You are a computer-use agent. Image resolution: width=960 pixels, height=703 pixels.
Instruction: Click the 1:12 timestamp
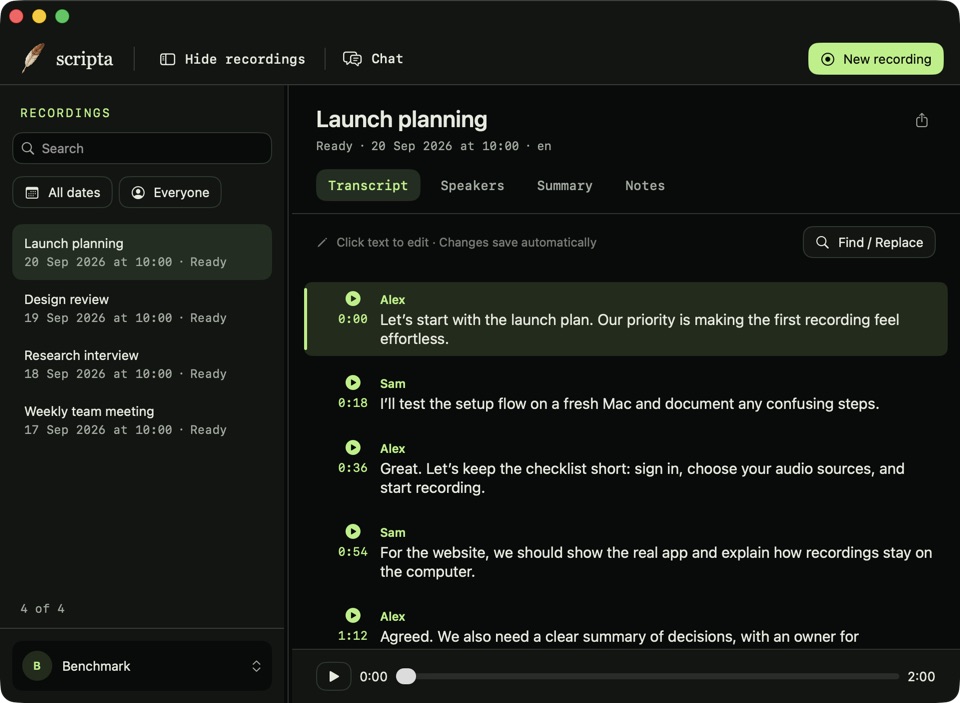pos(353,636)
